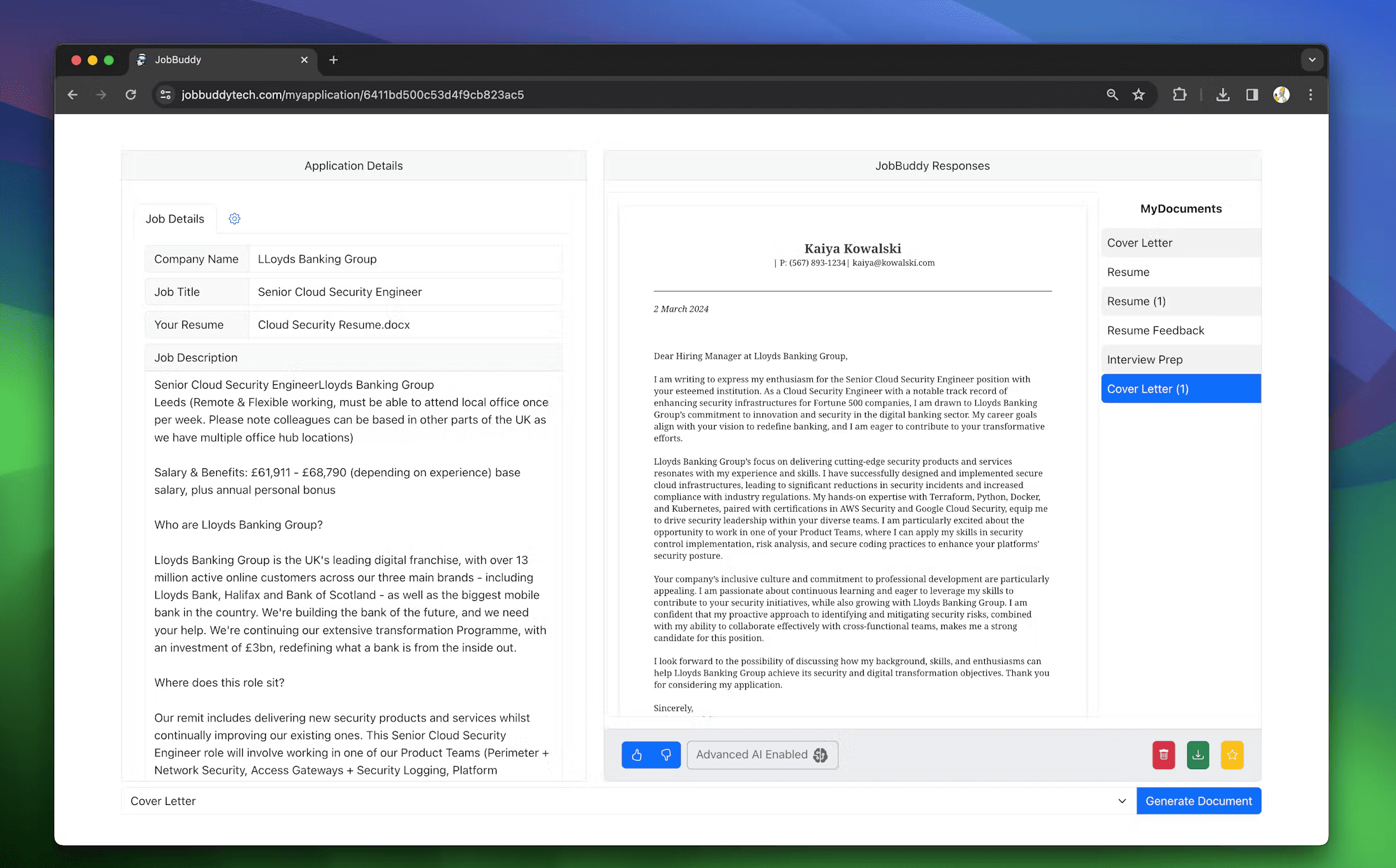Switch to the JobBuddy browser tab
The image size is (1396, 868).
click(222, 60)
